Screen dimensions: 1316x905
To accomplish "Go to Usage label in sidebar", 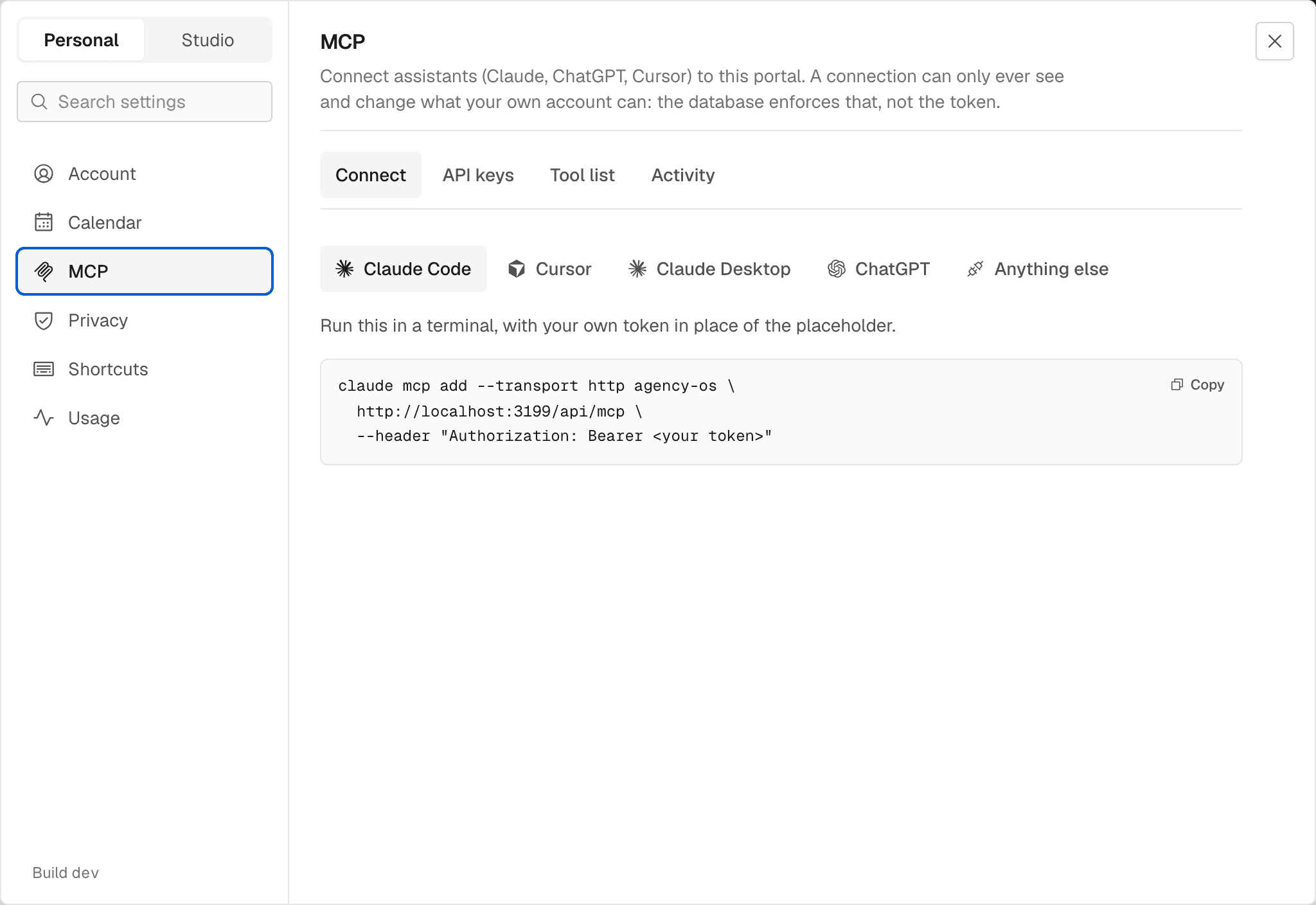I will click(94, 418).
